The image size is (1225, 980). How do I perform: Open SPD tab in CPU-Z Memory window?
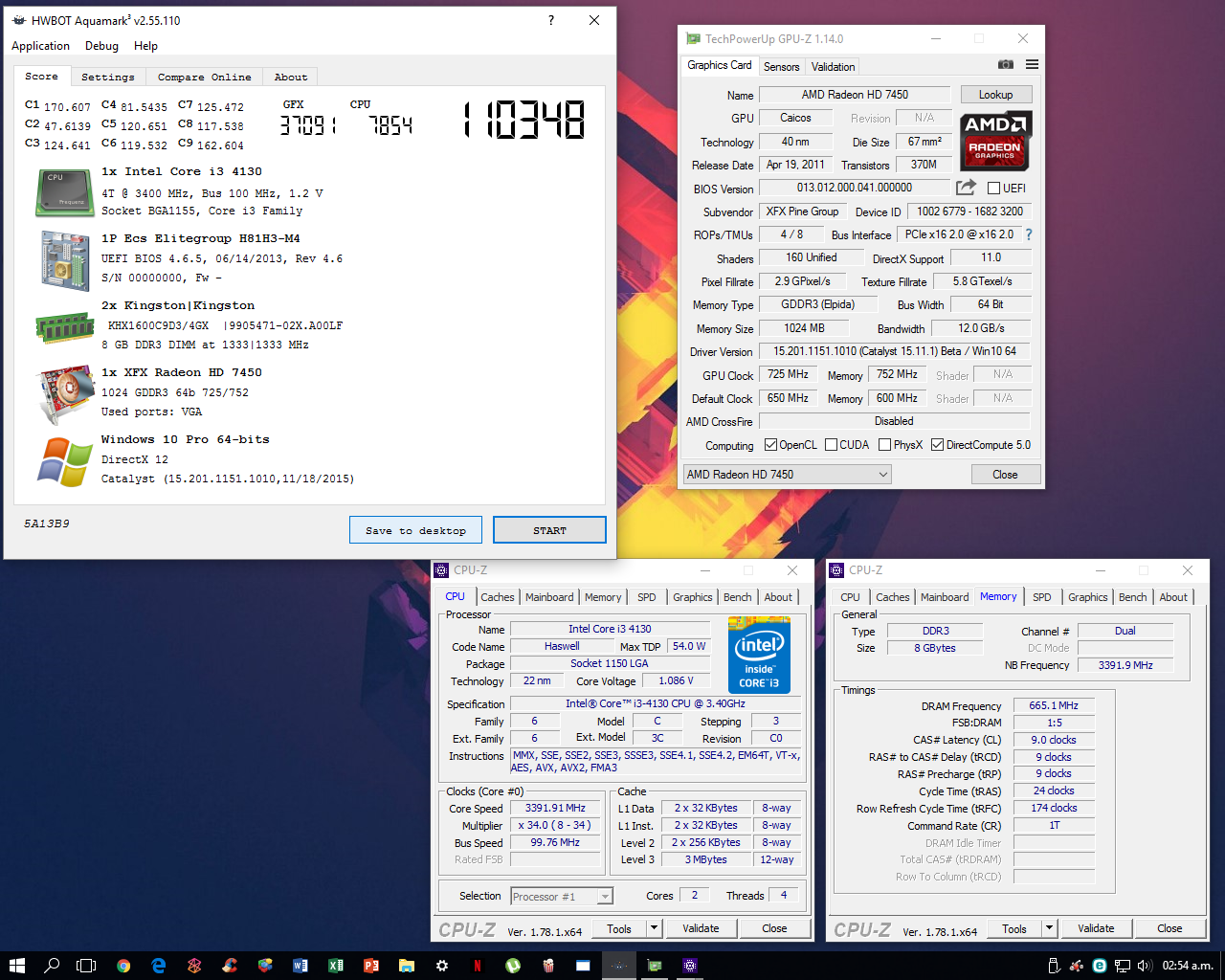(x=1042, y=597)
